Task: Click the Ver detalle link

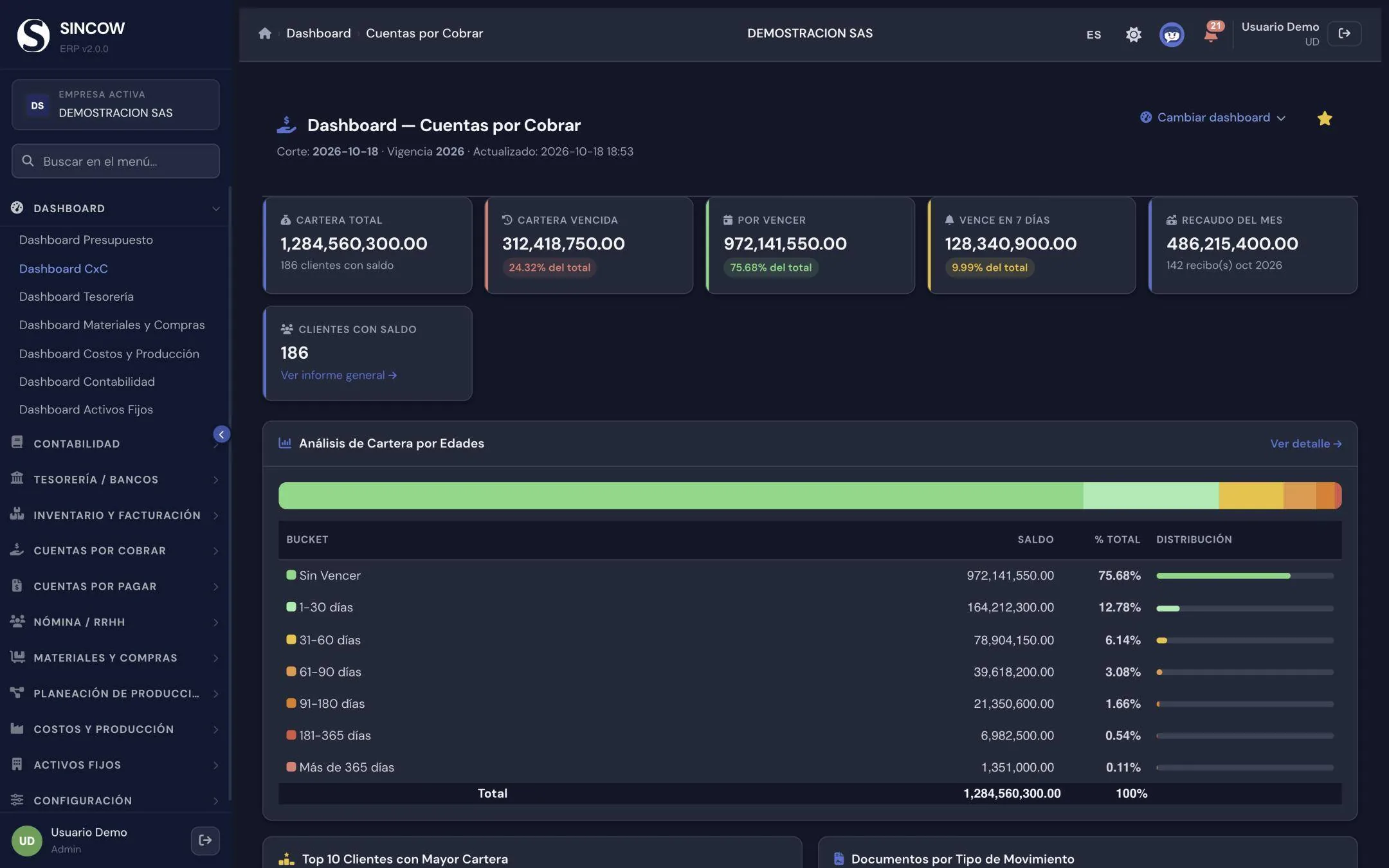Action: pyautogui.click(x=1305, y=444)
